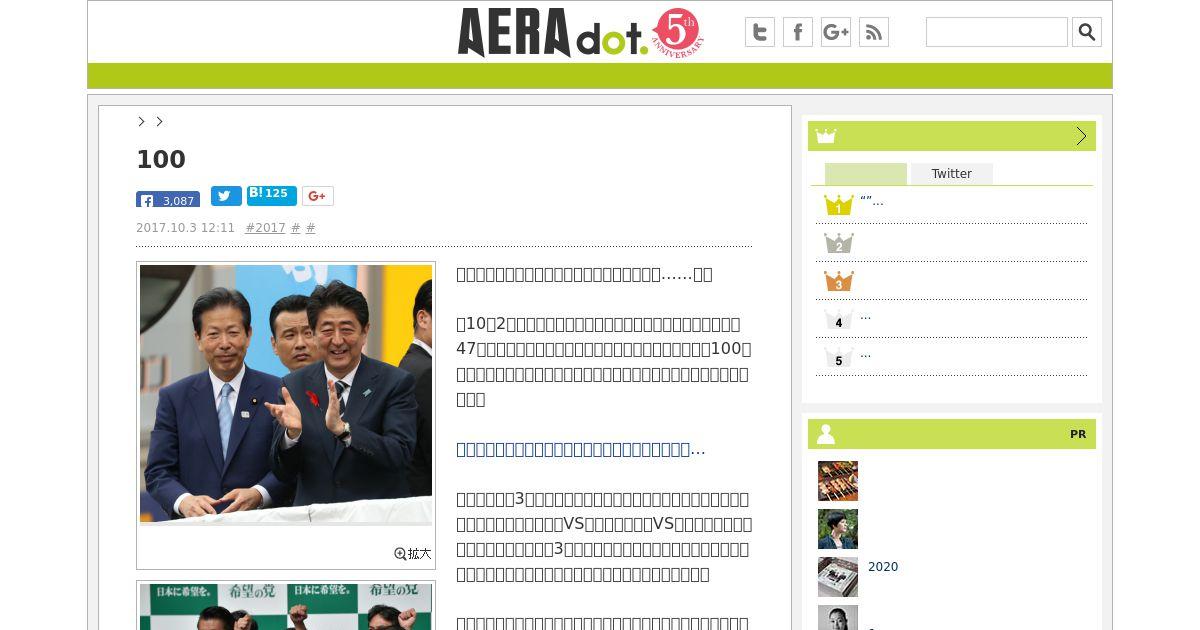Image resolution: width=1200 pixels, height=630 pixels.
Task: Open the second article photo with green banner
Action: pos(286,606)
